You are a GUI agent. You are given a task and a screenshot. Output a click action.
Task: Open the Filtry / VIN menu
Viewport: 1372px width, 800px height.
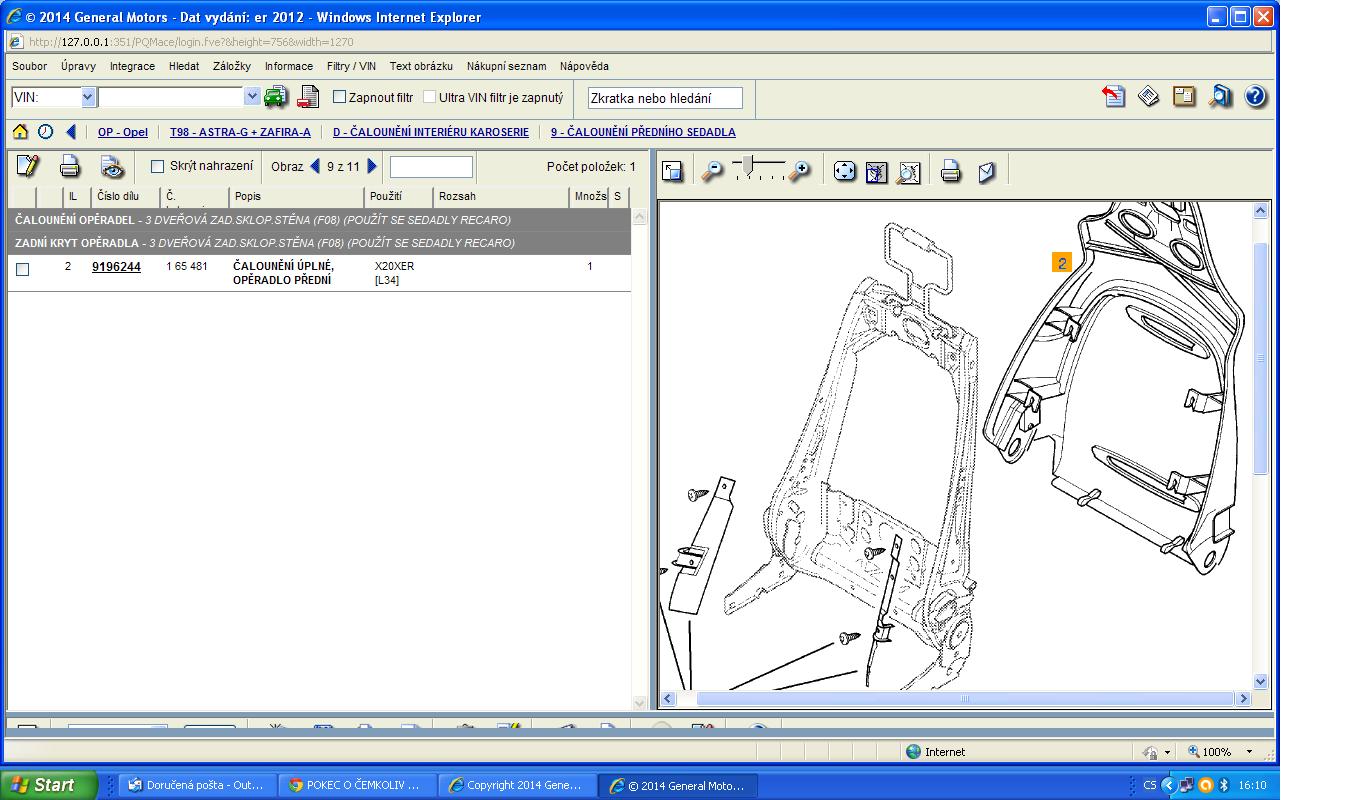pos(351,66)
